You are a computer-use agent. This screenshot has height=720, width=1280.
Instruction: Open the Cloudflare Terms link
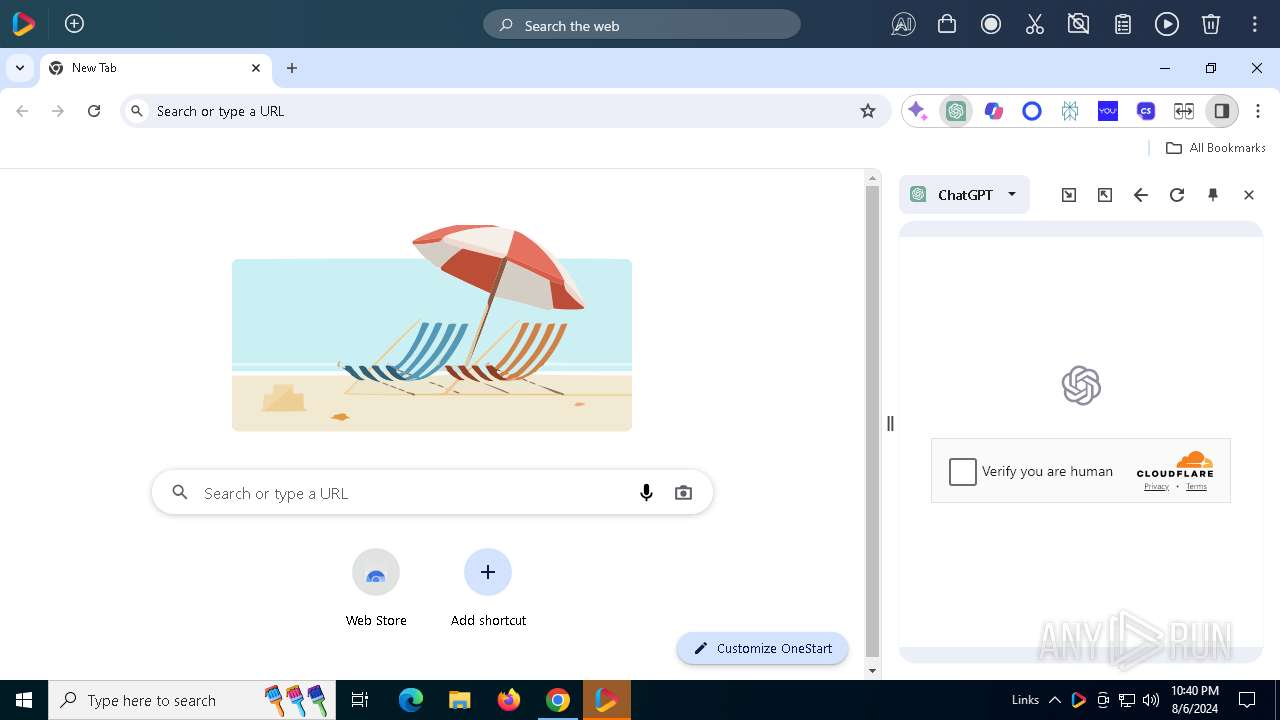pos(1196,487)
